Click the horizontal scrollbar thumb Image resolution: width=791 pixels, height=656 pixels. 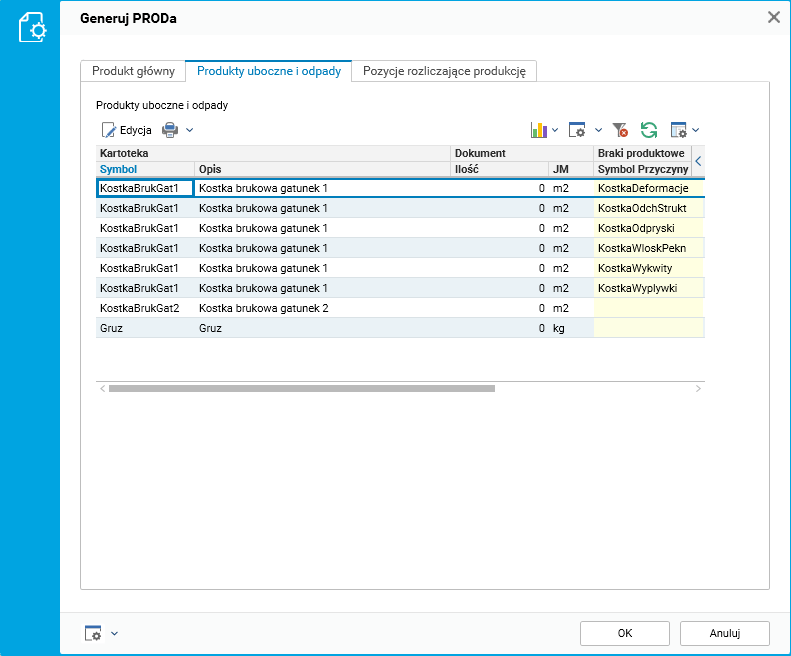(x=300, y=388)
